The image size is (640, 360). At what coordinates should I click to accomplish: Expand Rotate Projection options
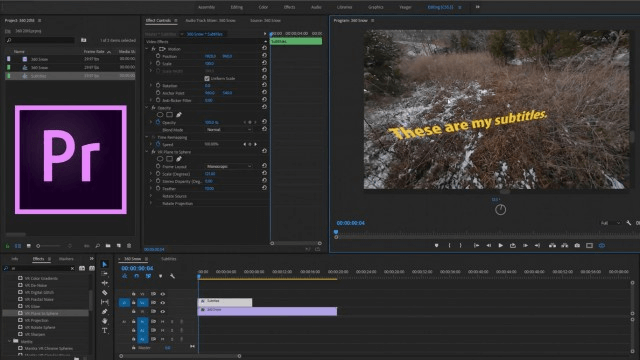(151, 203)
